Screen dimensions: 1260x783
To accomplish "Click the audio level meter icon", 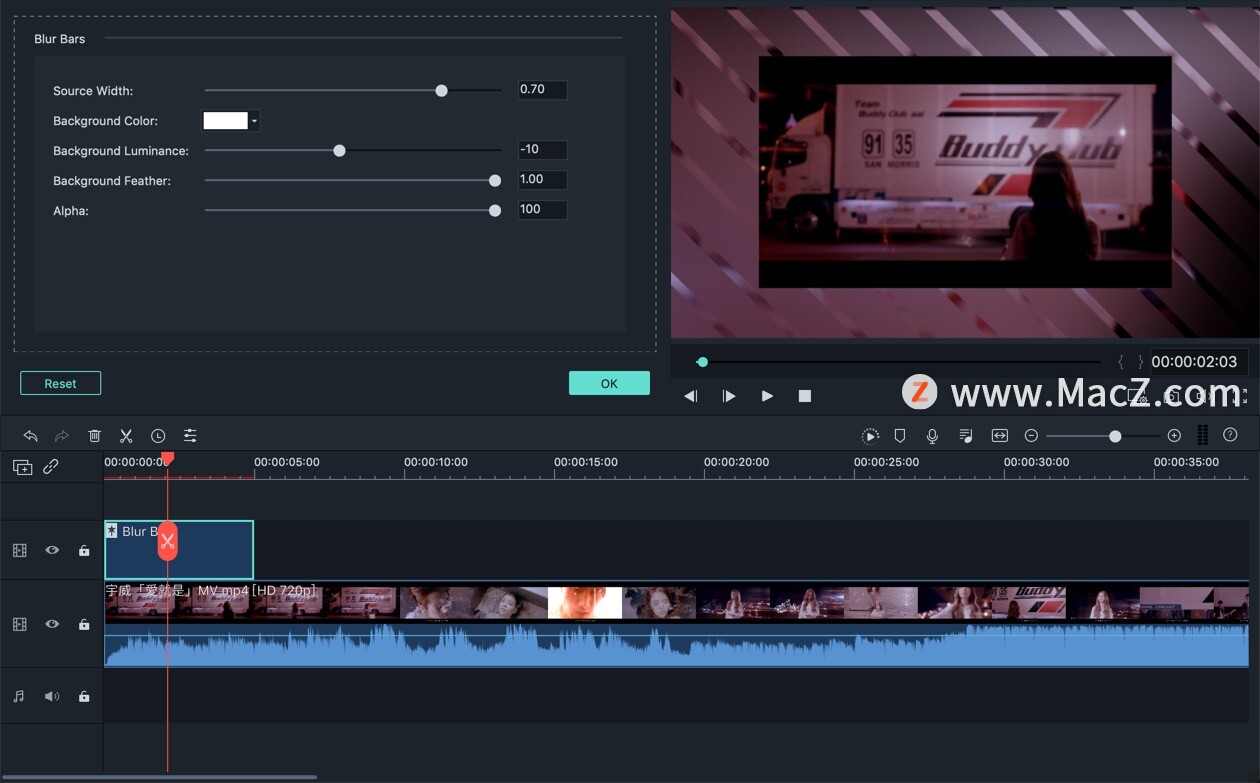I will [1203, 436].
